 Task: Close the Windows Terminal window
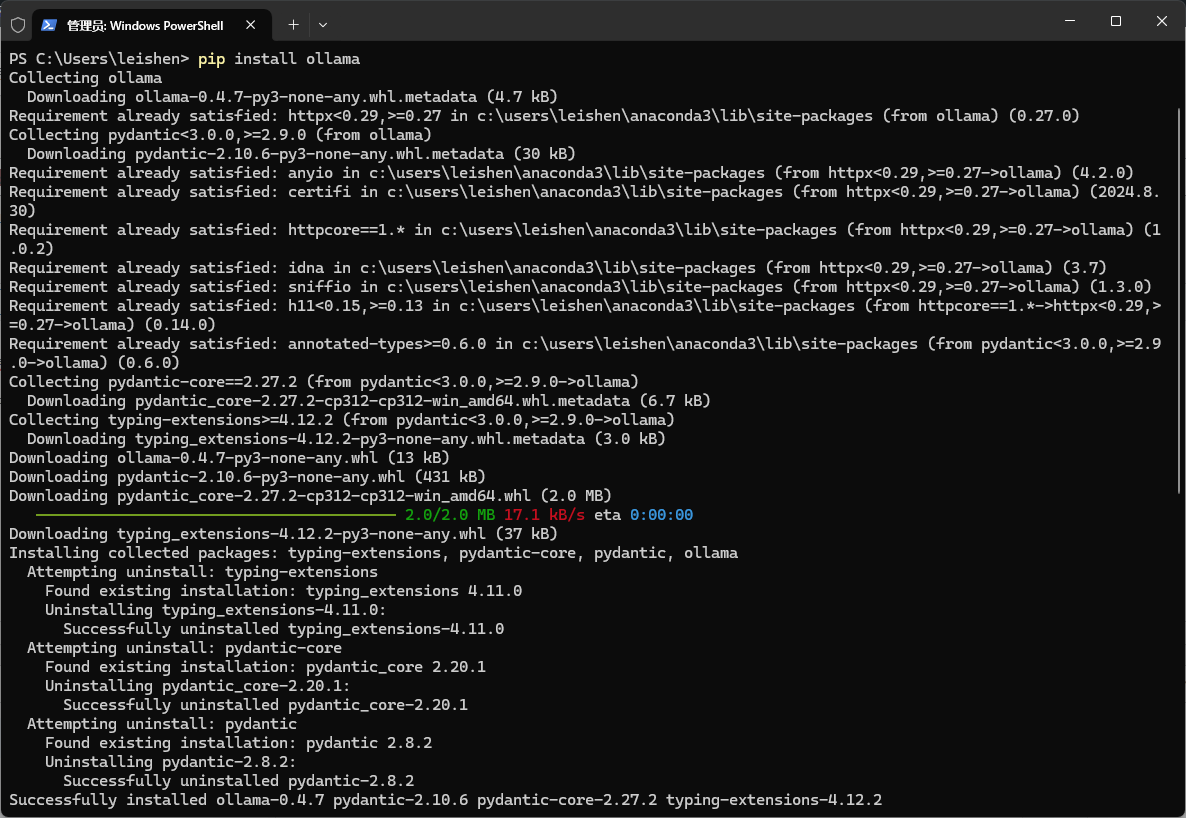[1162, 21]
